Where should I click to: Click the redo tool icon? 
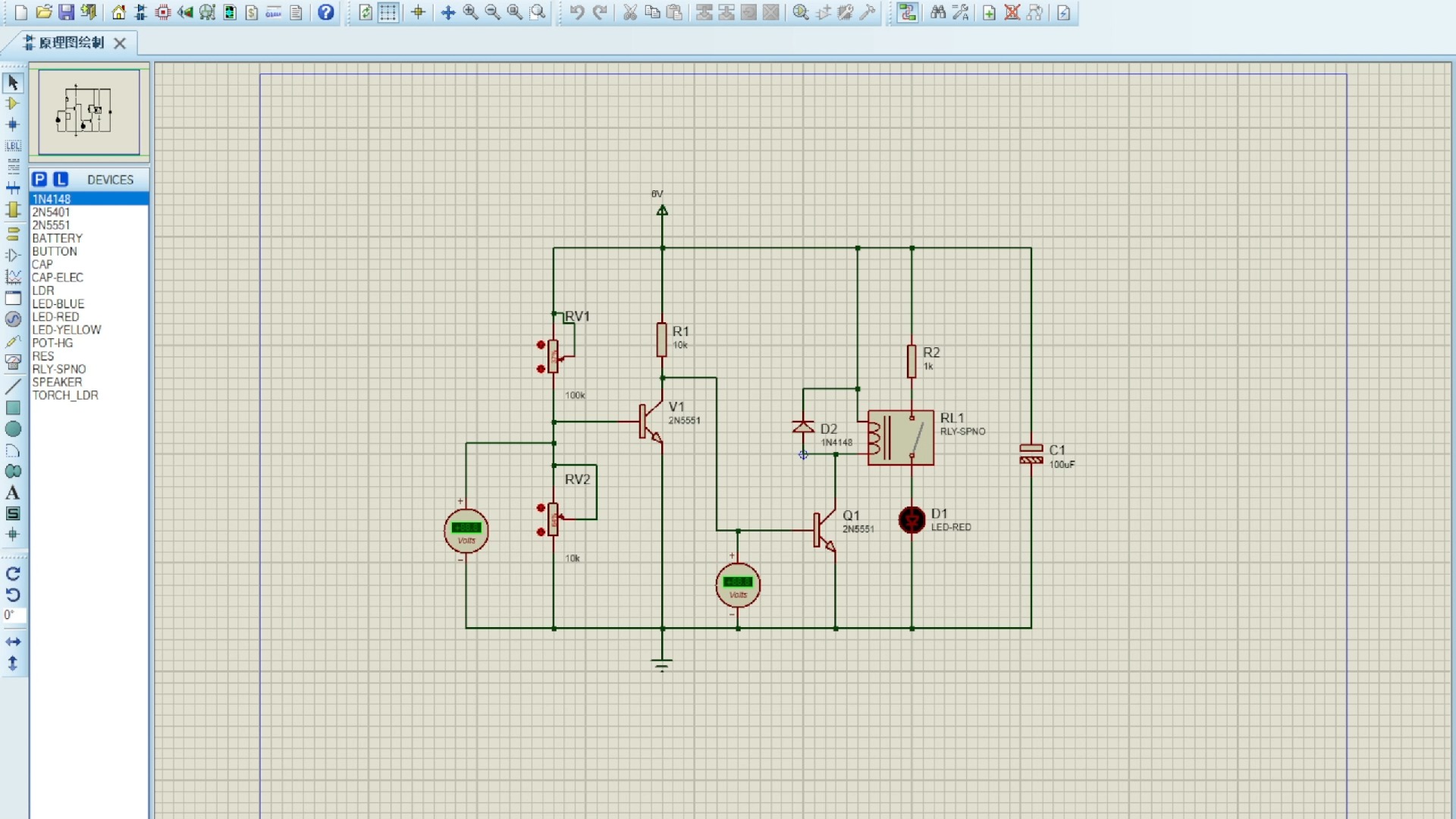(600, 12)
